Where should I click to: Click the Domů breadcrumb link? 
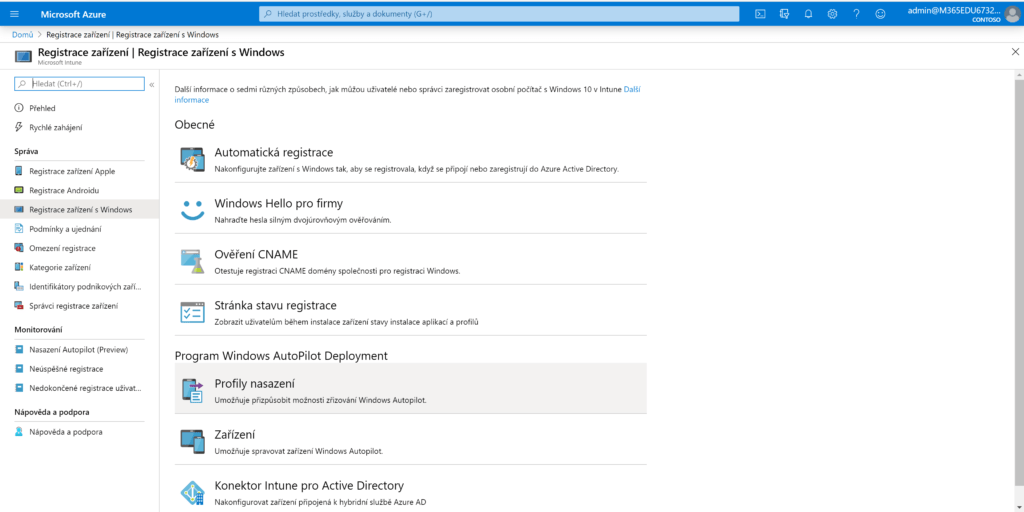pyautogui.click(x=22, y=35)
